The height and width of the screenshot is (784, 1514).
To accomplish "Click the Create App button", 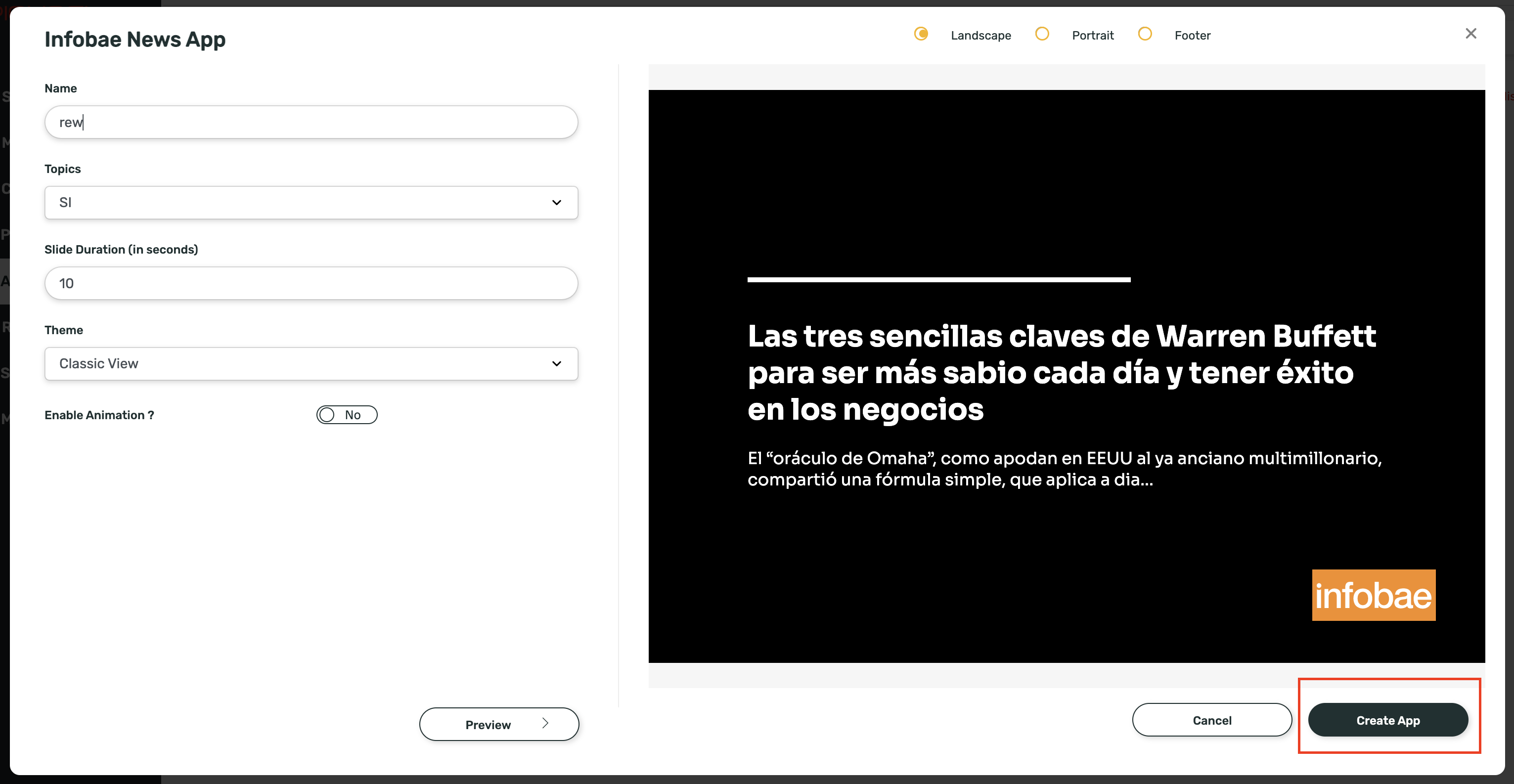I will [x=1387, y=720].
